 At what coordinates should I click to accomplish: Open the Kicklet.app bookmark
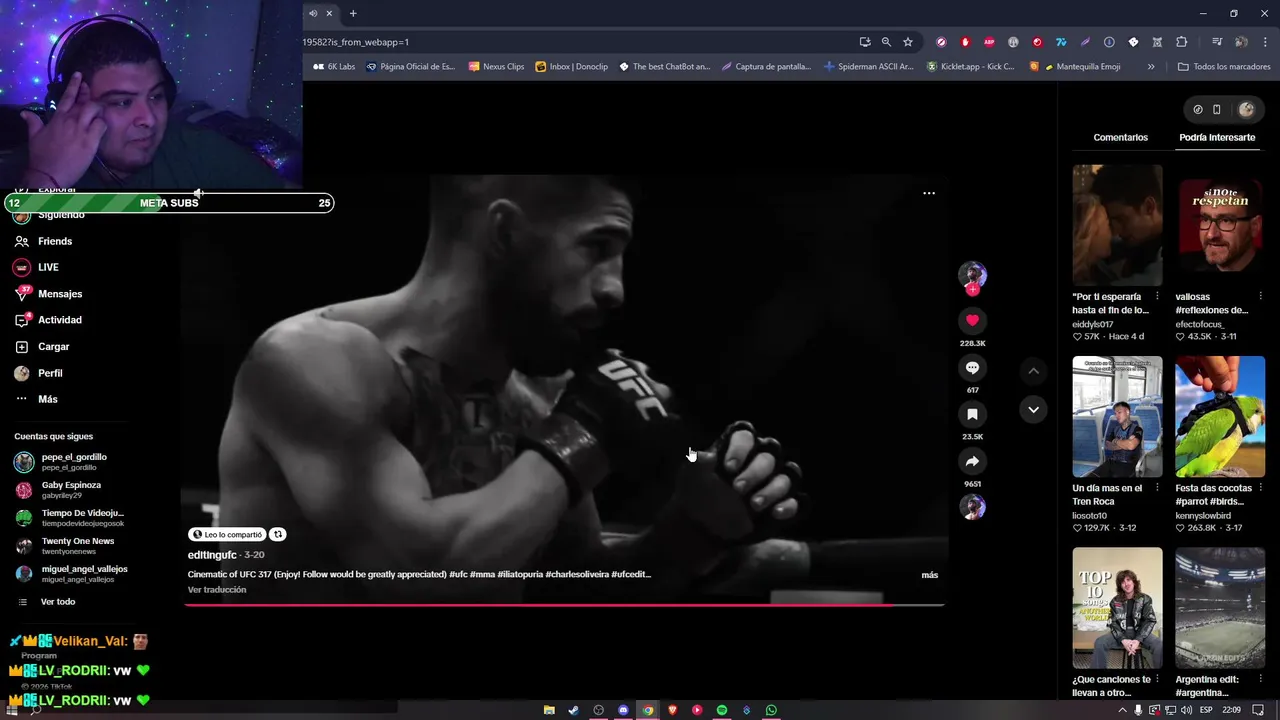(970, 67)
